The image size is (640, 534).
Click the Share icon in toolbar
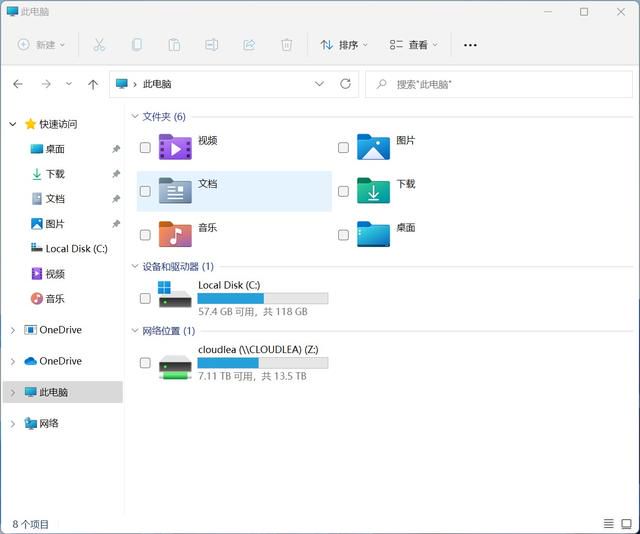(x=249, y=44)
